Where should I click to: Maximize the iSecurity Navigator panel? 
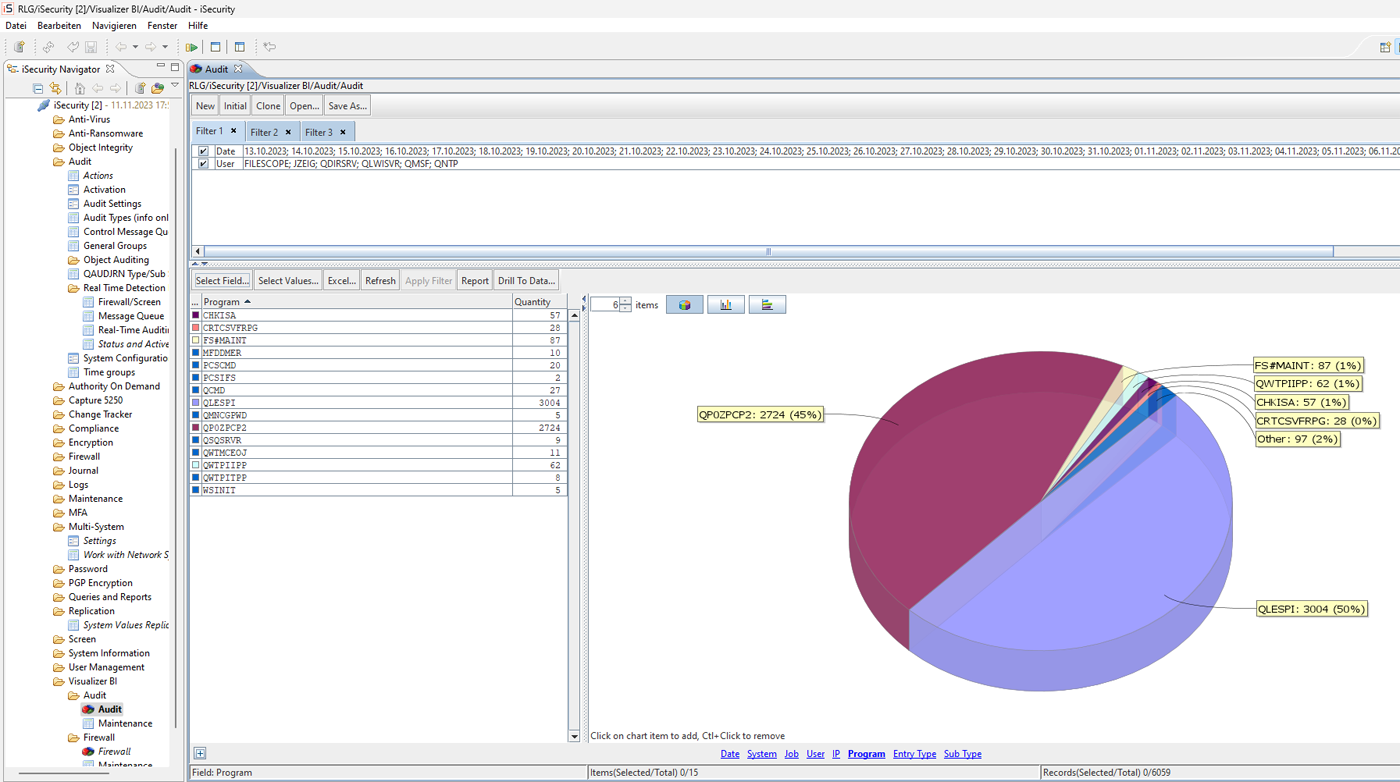pos(175,68)
